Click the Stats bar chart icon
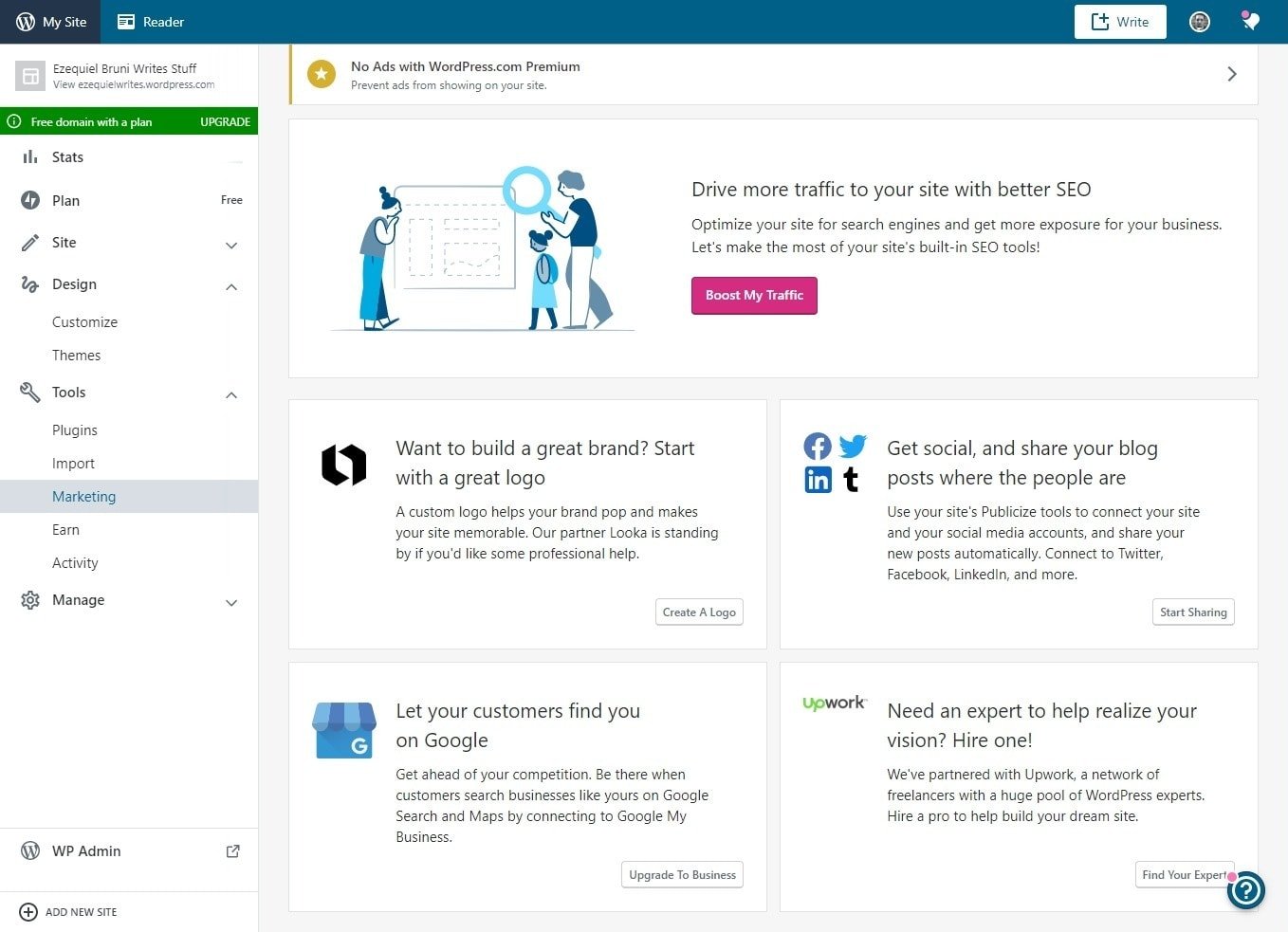Viewport: 1288px width, 932px height. point(30,157)
